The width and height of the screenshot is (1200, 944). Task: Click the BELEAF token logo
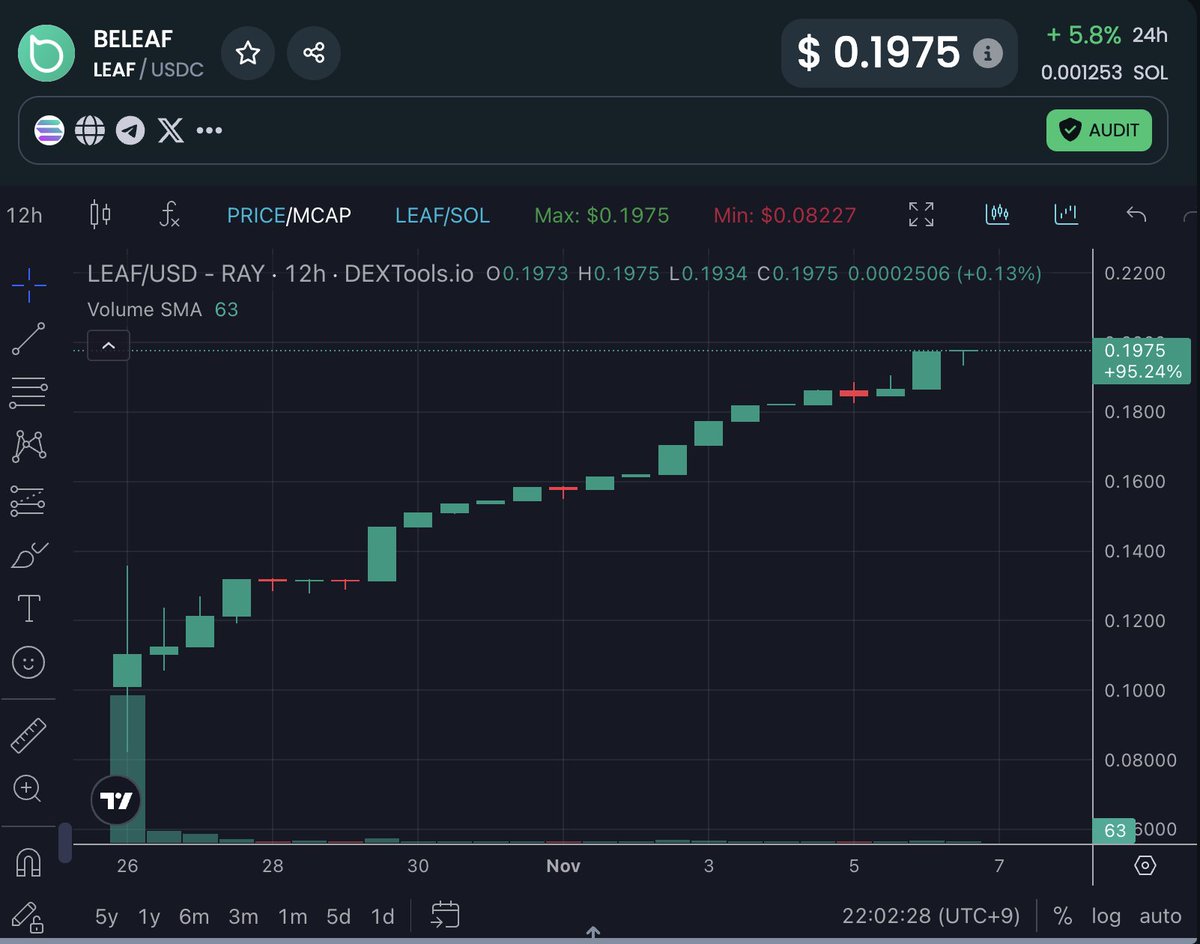point(47,52)
